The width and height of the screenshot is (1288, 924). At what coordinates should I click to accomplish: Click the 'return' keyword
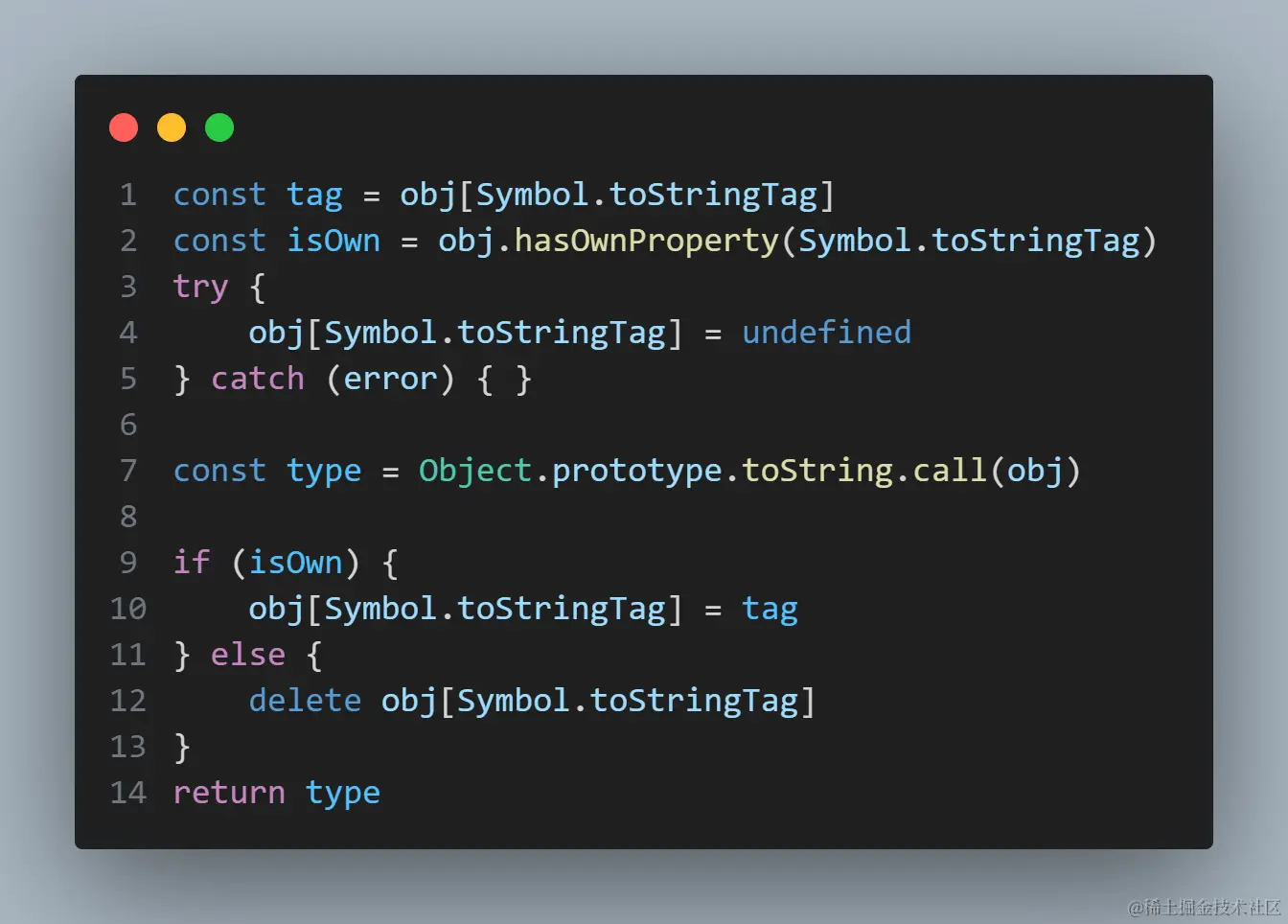click(229, 794)
